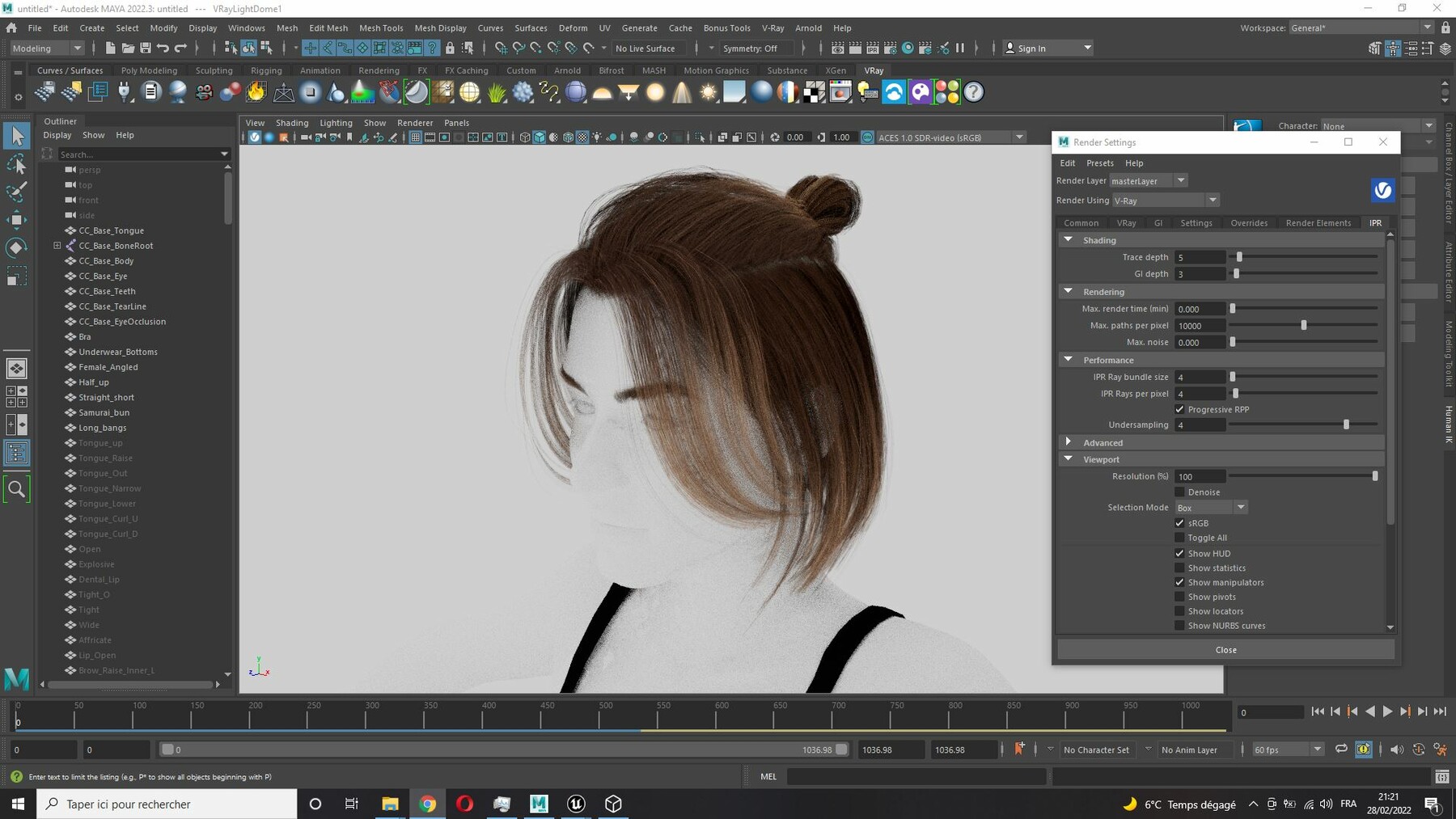
Task: Enable the Denoise checkbox
Action: (1179, 492)
